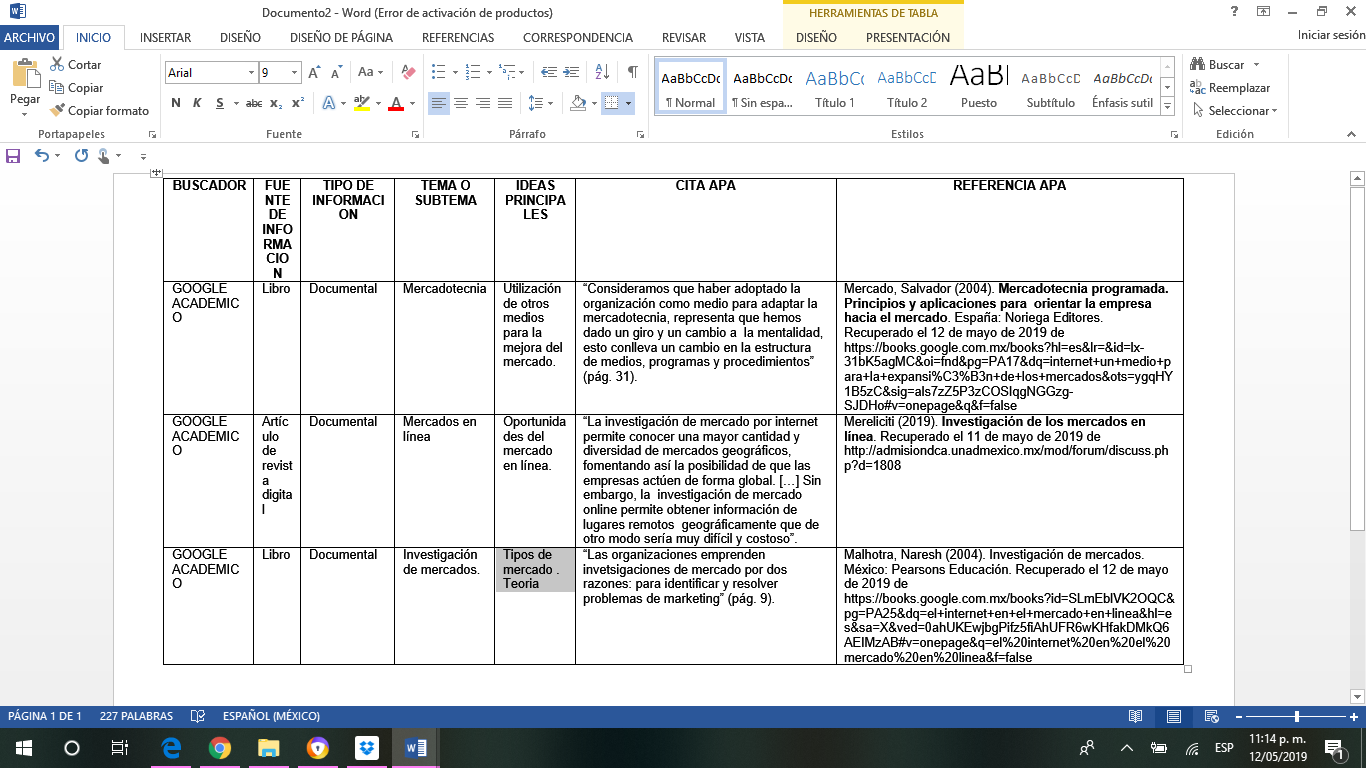Open the REFERENCIAS ribbon tab
The height and width of the screenshot is (768, 1366).
coord(458,38)
